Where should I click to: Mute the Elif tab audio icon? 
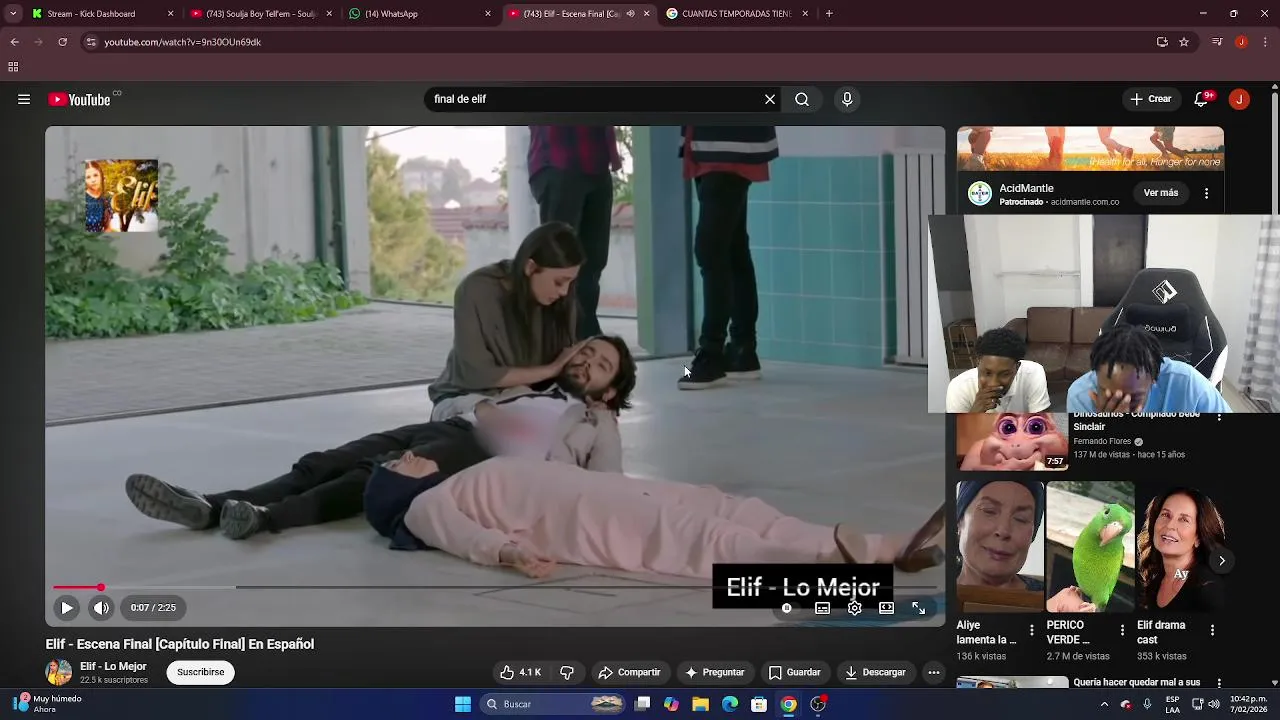tap(630, 14)
